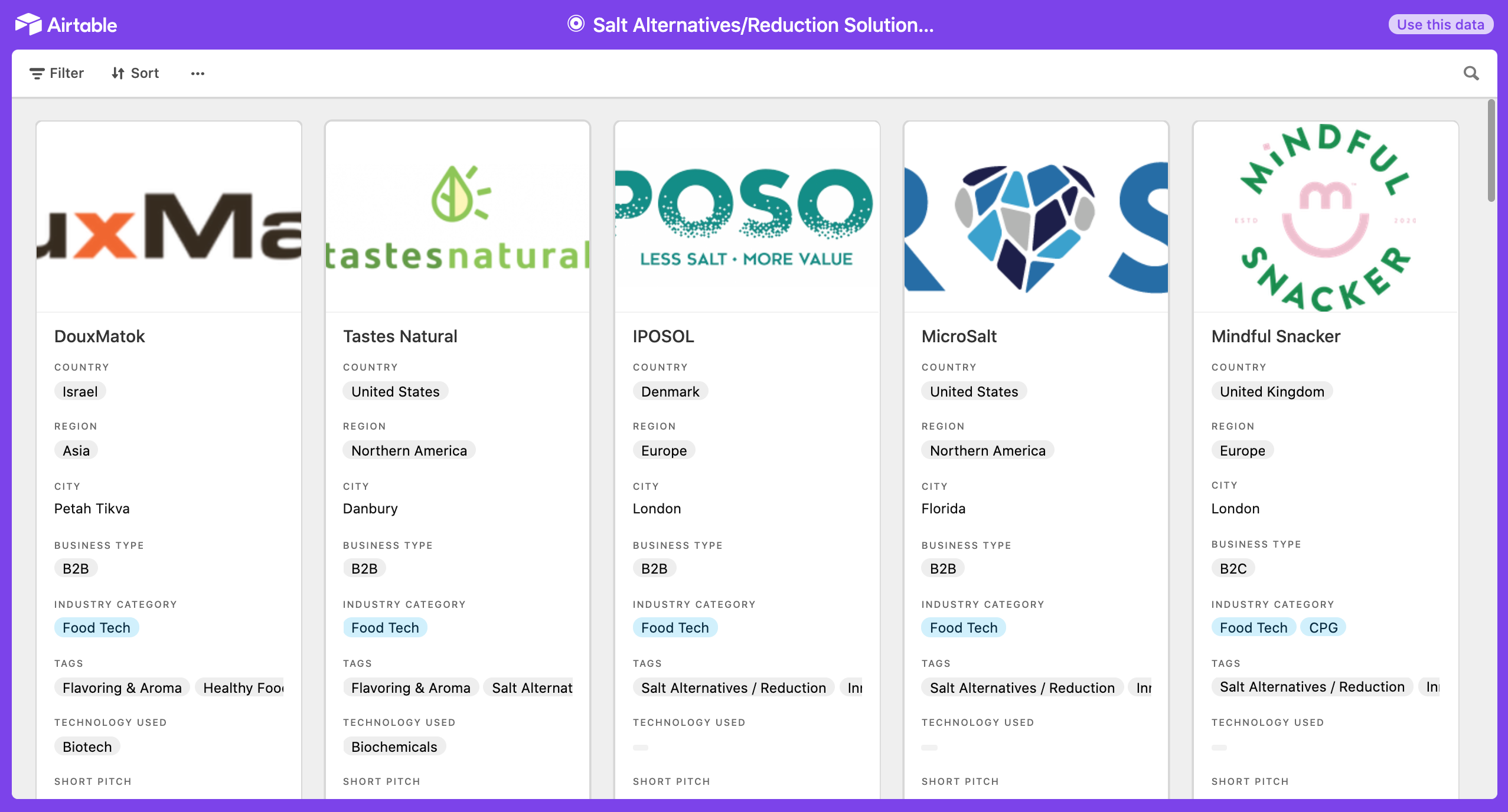Viewport: 1508px width, 812px height.
Task: Click Northern America tag on MicroSalt
Action: click(x=988, y=450)
